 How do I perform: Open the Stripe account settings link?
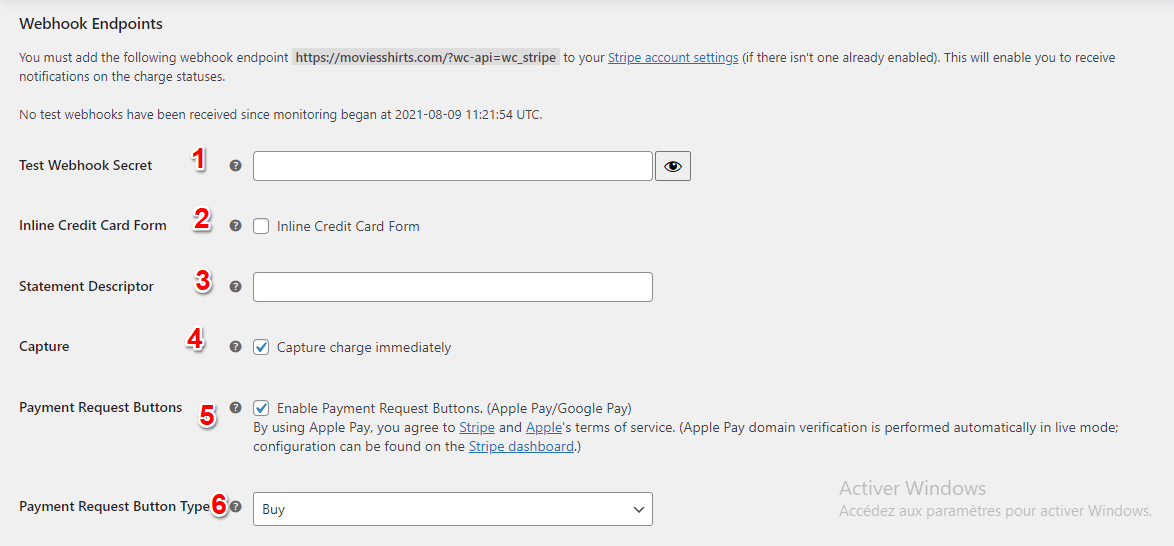(673, 58)
